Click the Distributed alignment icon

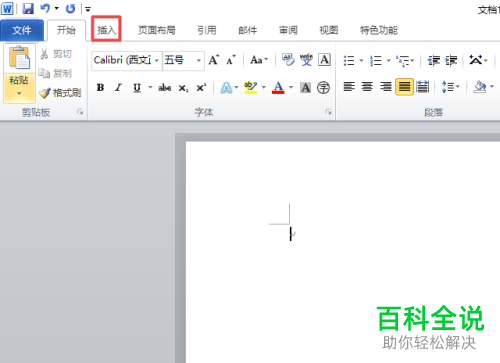pyautogui.click(x=422, y=87)
